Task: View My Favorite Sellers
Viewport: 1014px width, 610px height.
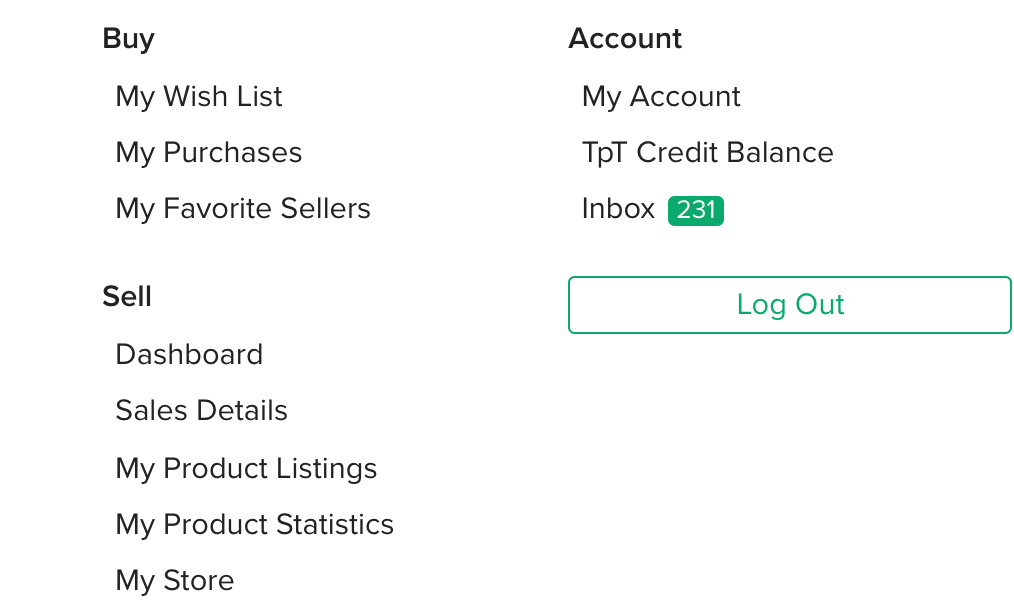Action: [243, 208]
